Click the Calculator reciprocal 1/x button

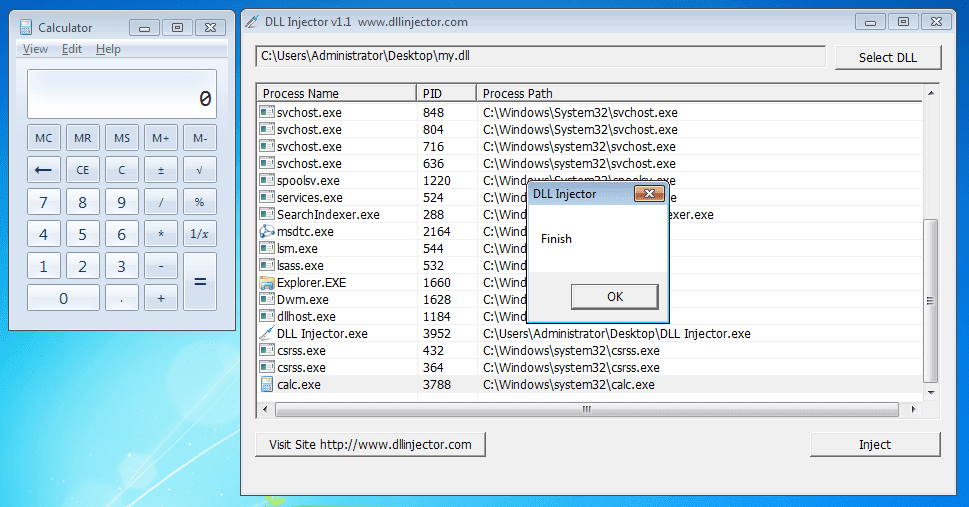coord(200,234)
